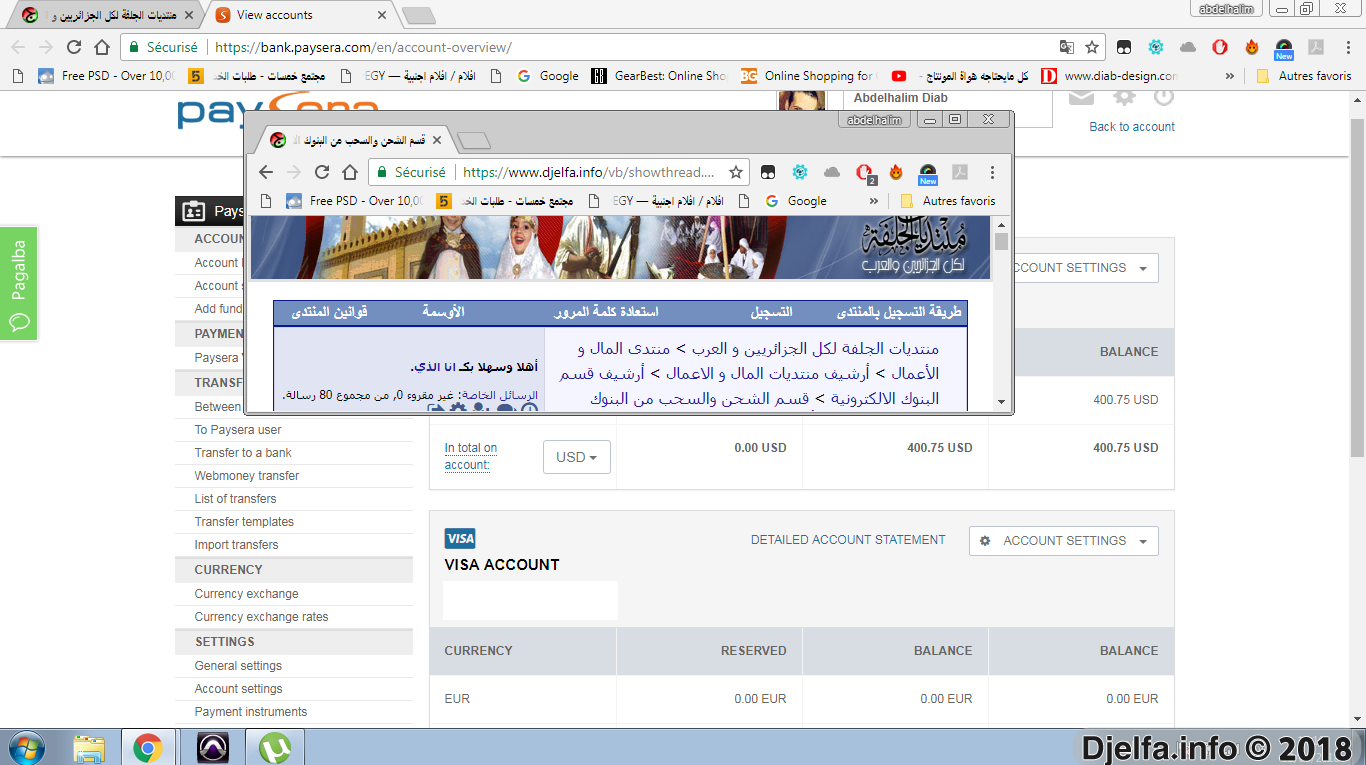Open Autres favoris folder in Paysera window

[x=1304, y=76]
